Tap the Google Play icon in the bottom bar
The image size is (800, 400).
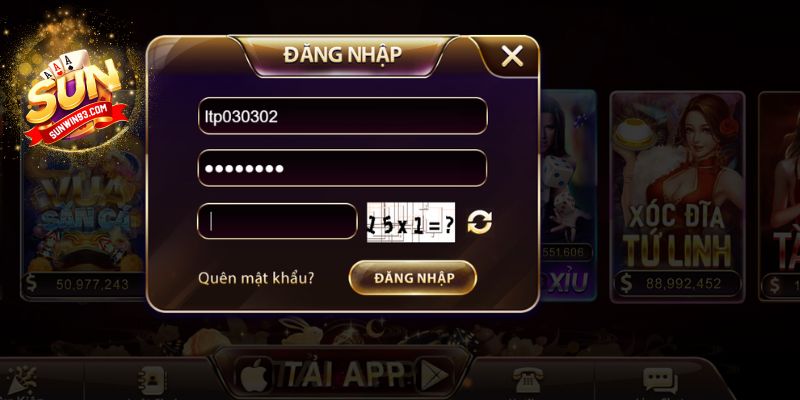[x=435, y=376]
